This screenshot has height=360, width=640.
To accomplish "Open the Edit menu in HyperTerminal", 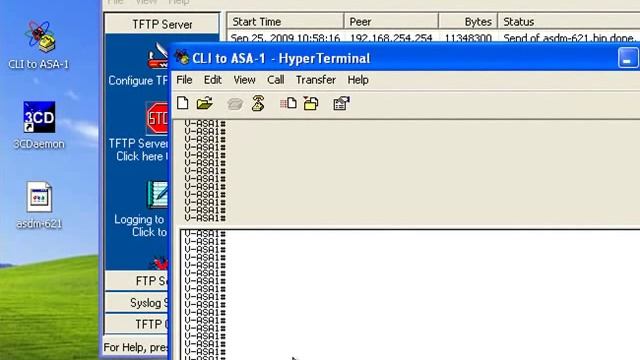I will click(x=213, y=80).
